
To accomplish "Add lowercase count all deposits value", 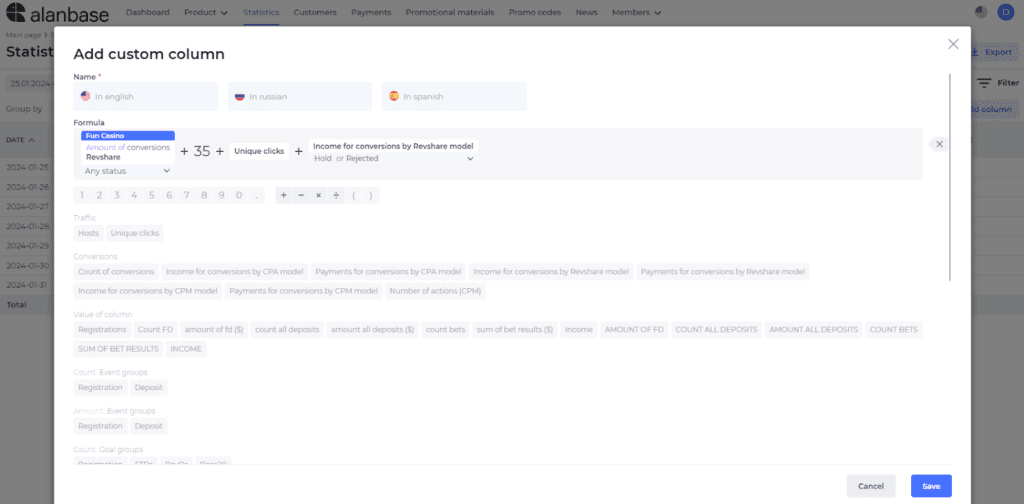I will (x=287, y=330).
